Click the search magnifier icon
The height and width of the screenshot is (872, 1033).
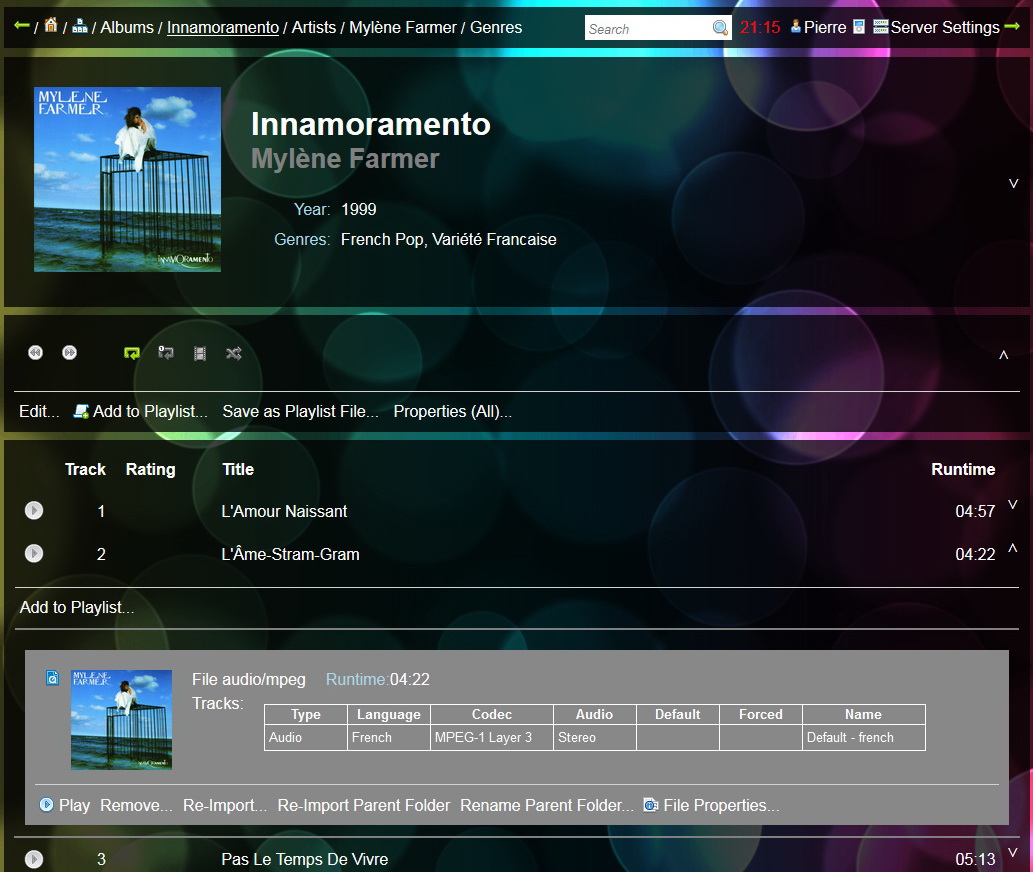coord(720,28)
